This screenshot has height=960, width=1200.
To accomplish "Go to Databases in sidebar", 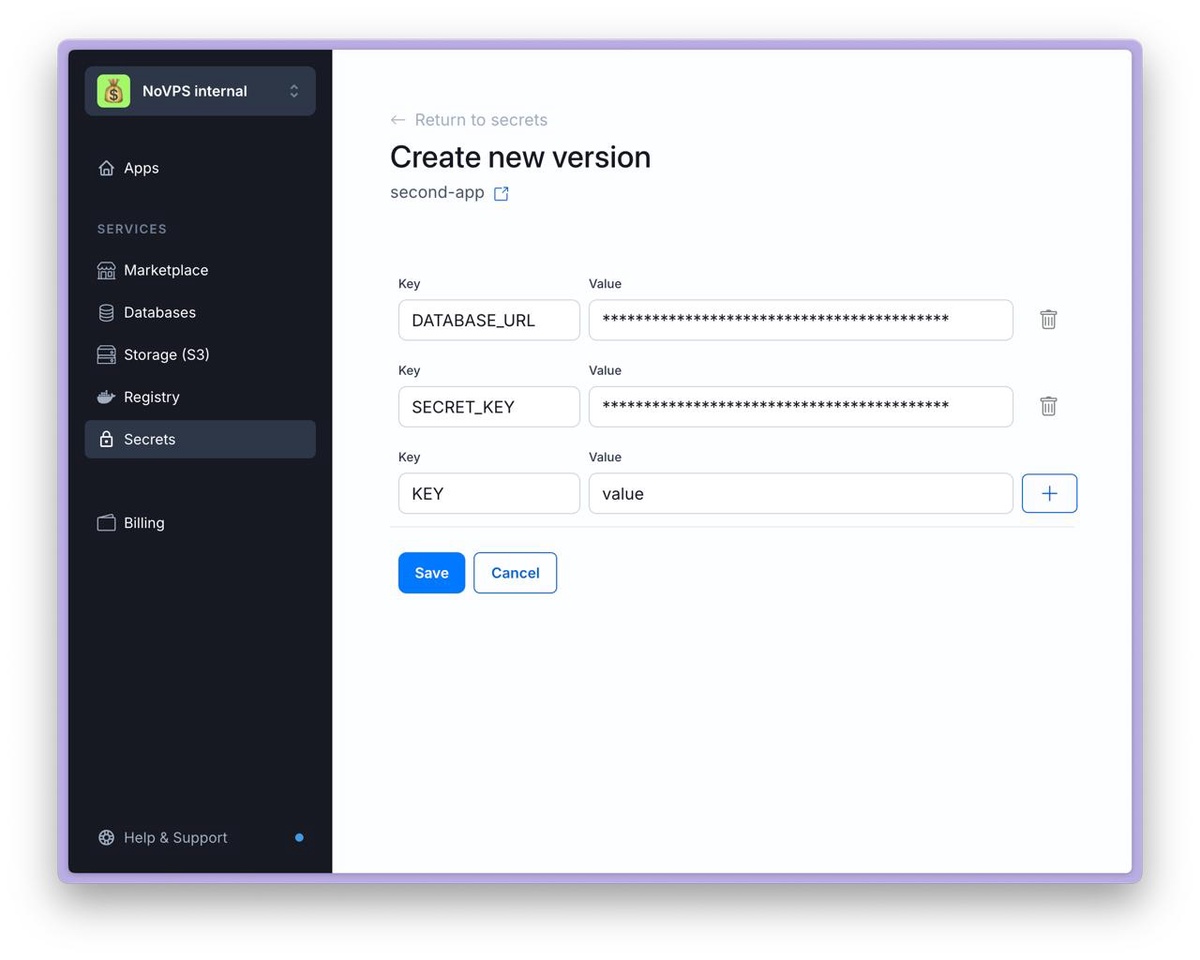I will [159, 312].
